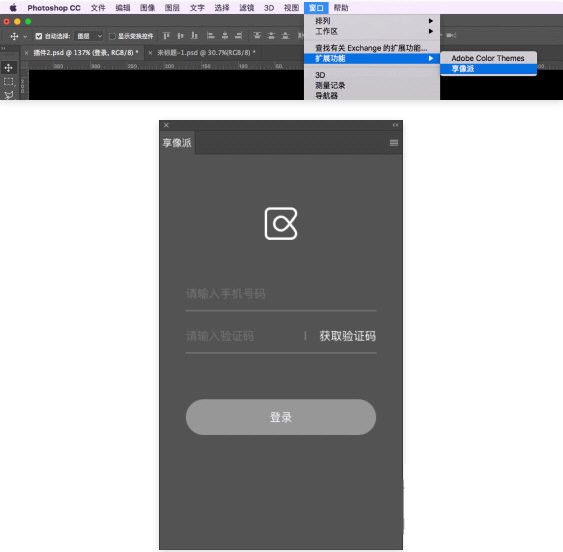The width and height of the screenshot is (563, 552).
Task: Choose 3D in the 窗口 menu
Action: (372, 75)
